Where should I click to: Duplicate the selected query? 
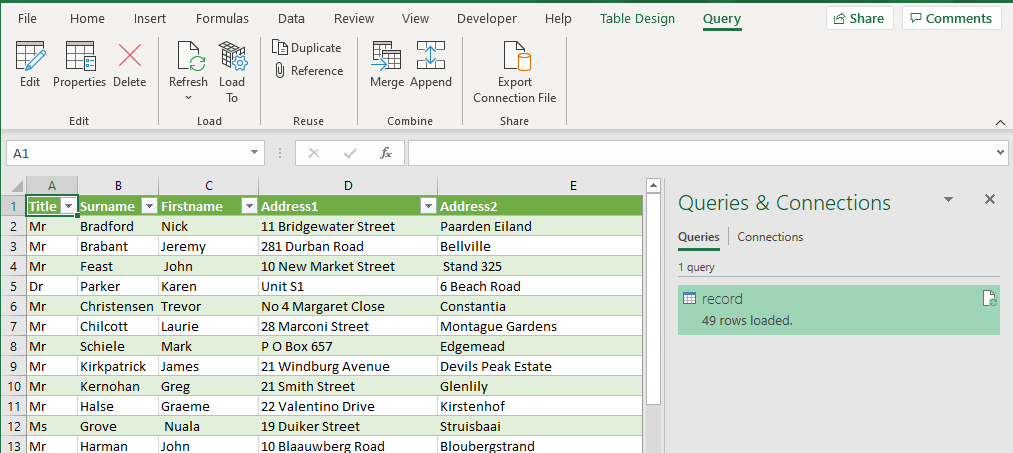307,48
